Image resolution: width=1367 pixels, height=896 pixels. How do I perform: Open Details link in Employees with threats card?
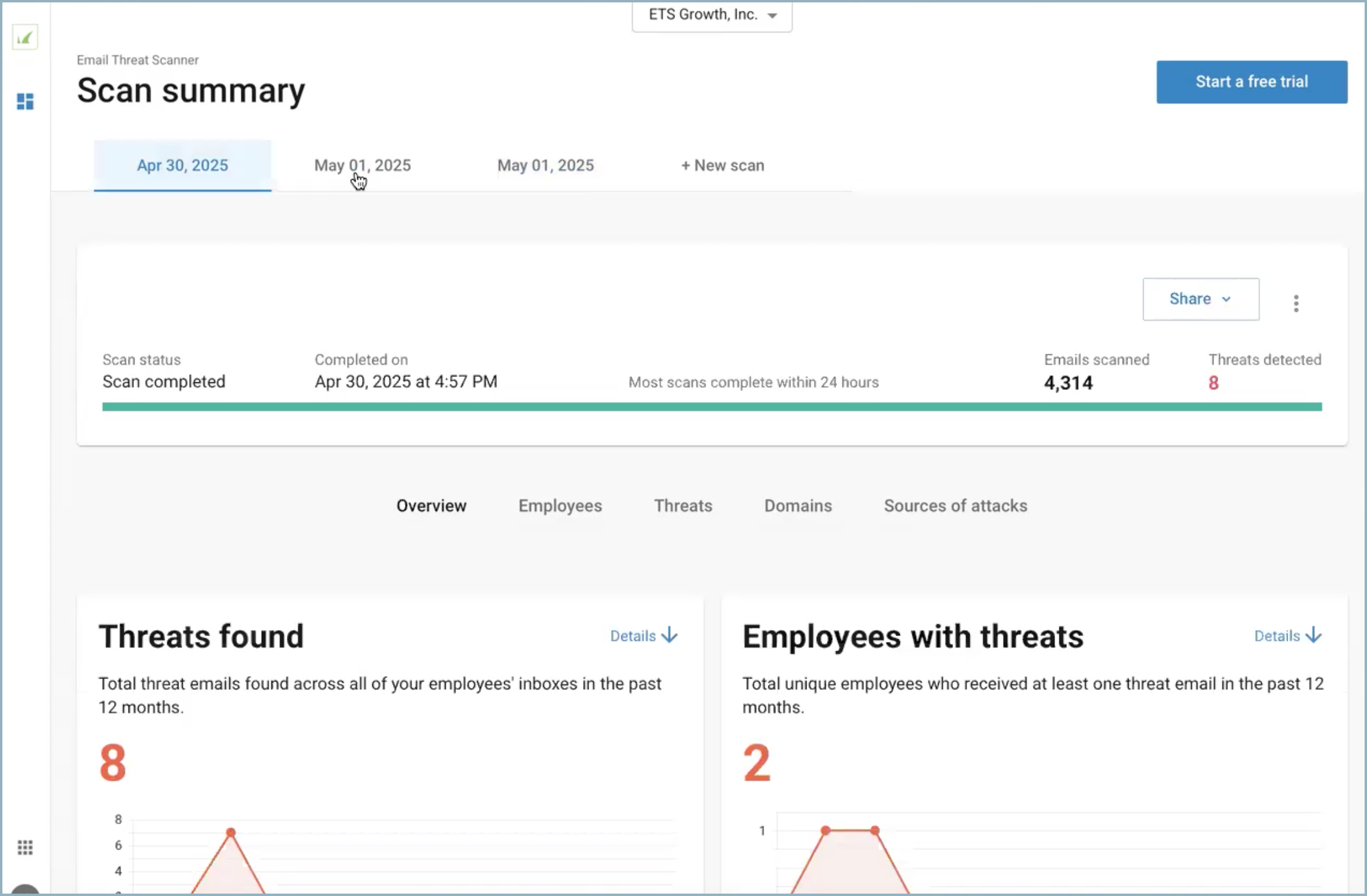(x=1288, y=636)
